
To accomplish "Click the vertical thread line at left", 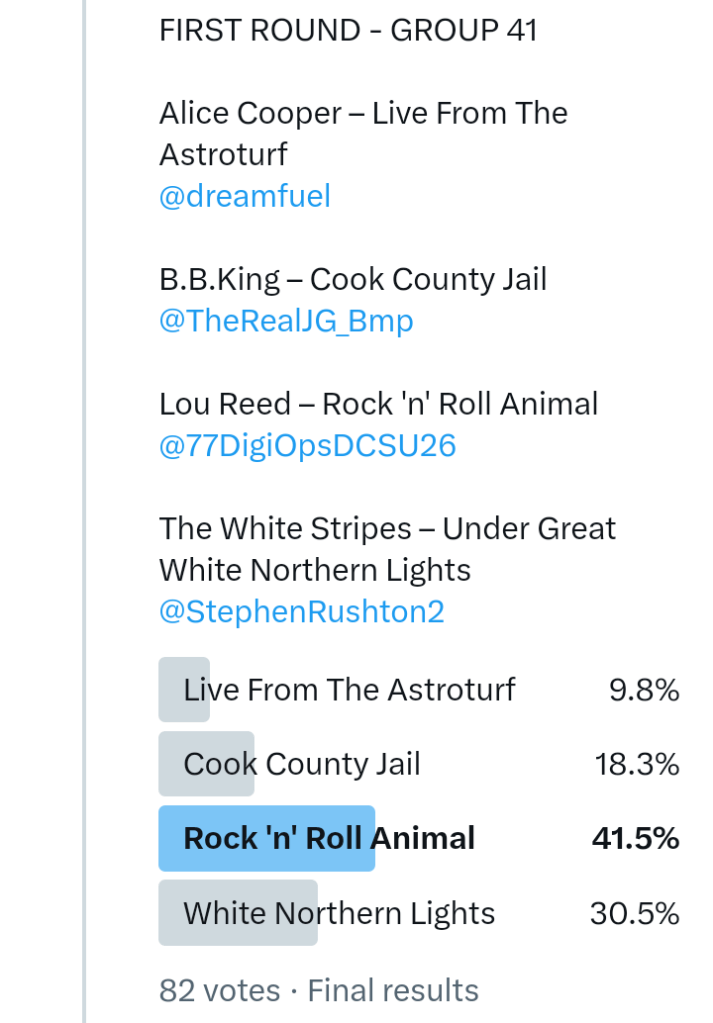I will click(84, 500).
